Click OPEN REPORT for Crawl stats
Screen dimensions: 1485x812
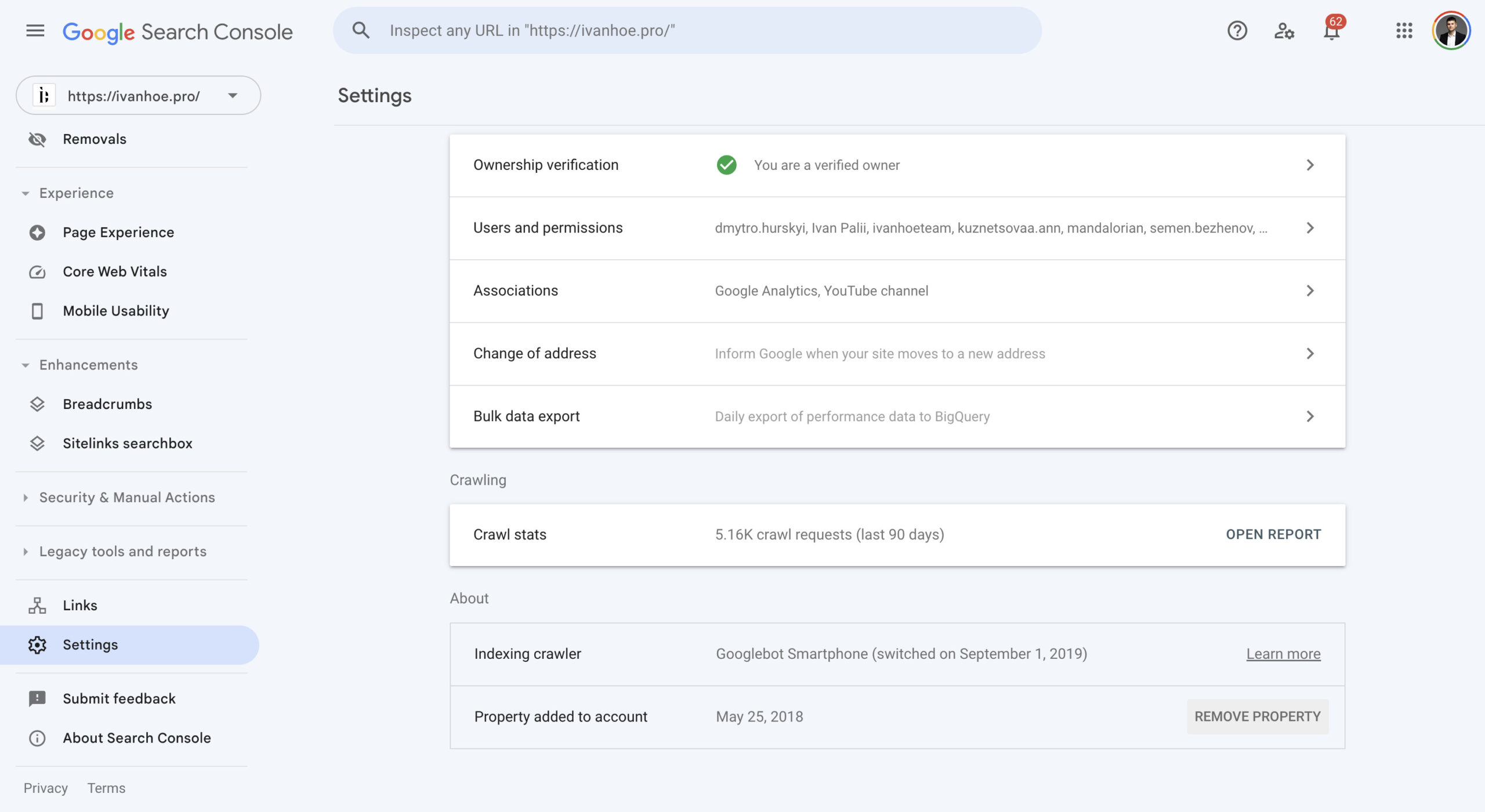1273,534
